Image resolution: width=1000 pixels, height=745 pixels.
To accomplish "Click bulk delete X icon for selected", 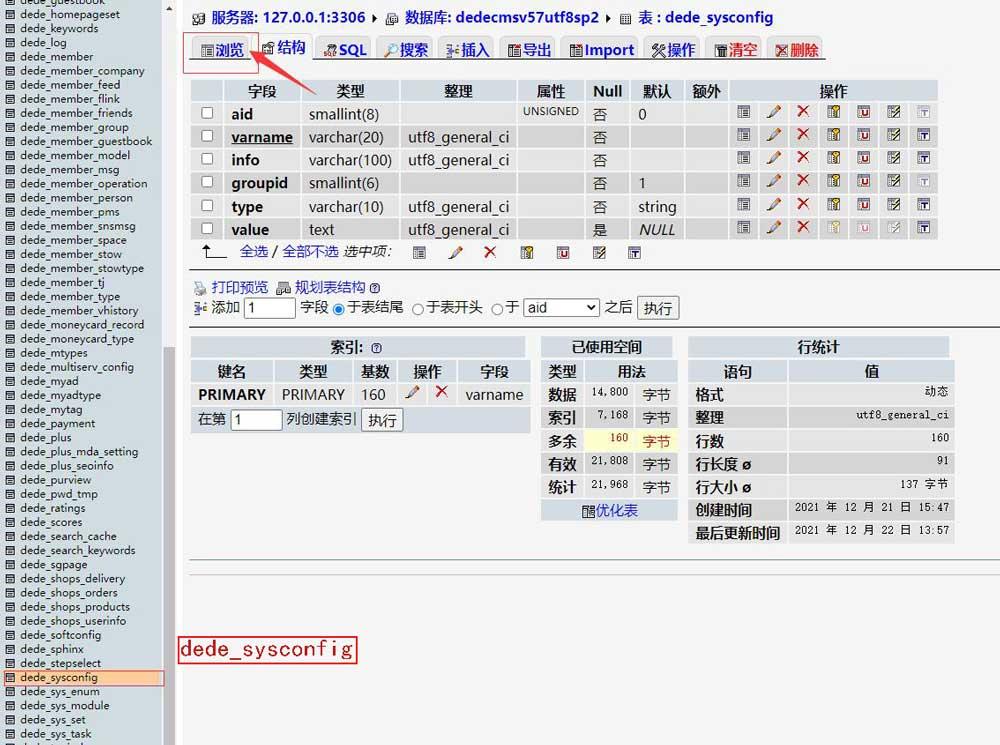I will coord(490,252).
